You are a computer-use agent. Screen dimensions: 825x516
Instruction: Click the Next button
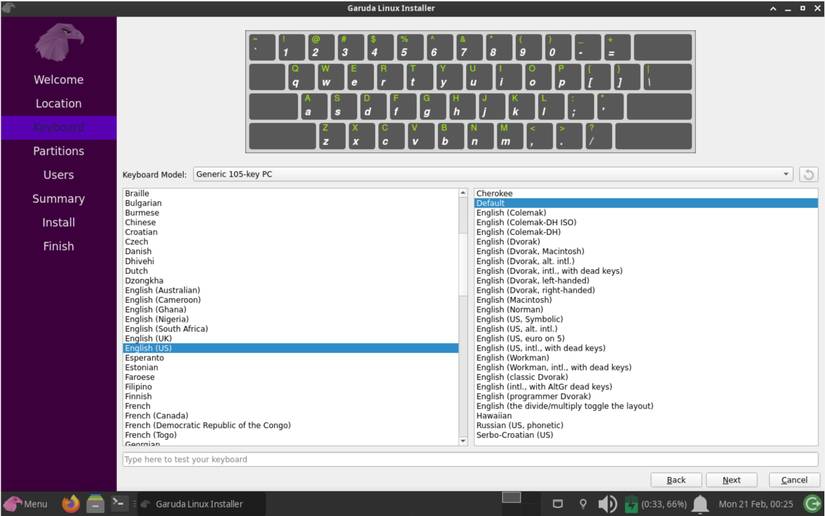(731, 480)
